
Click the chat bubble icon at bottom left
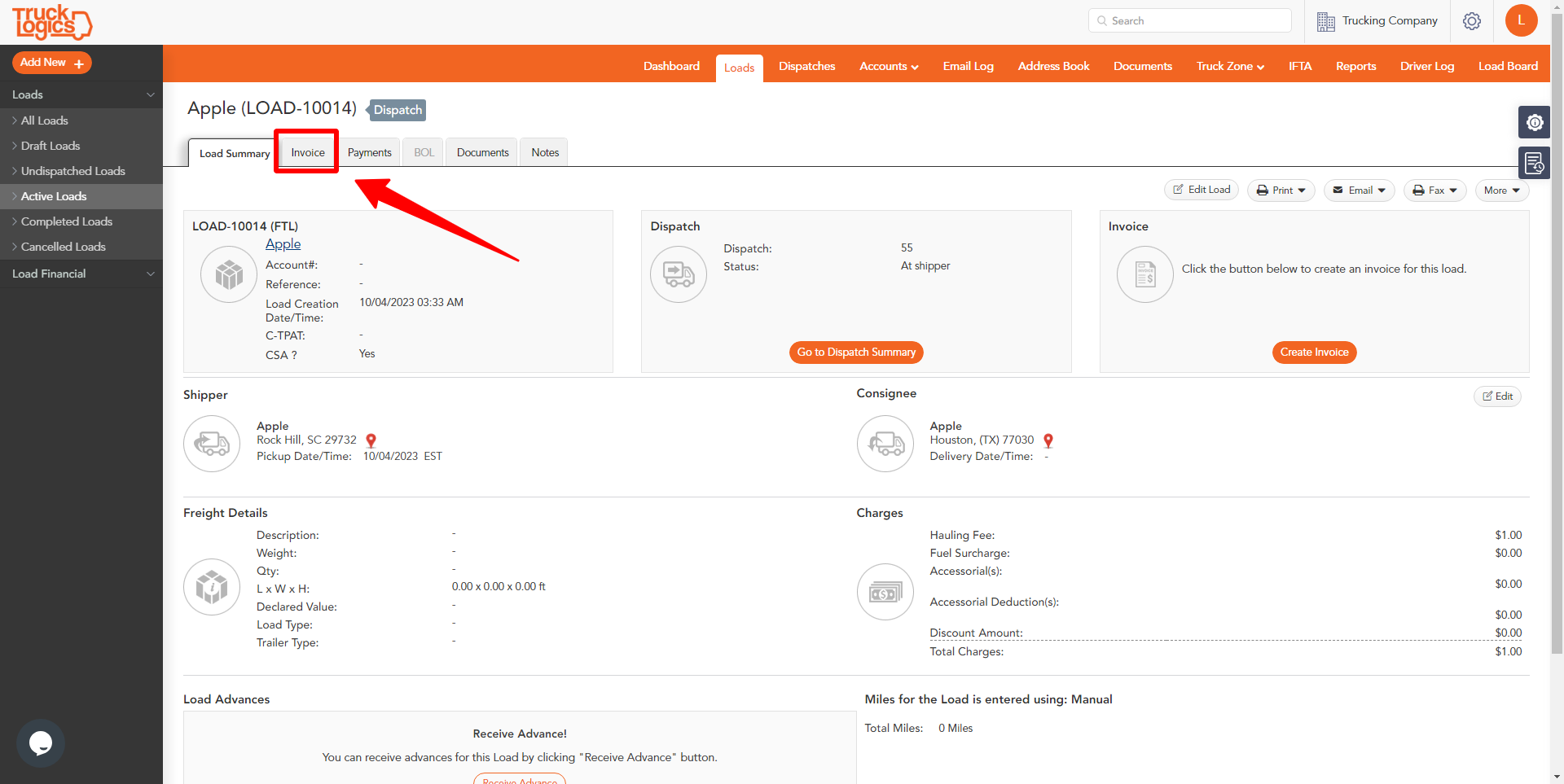(40, 742)
